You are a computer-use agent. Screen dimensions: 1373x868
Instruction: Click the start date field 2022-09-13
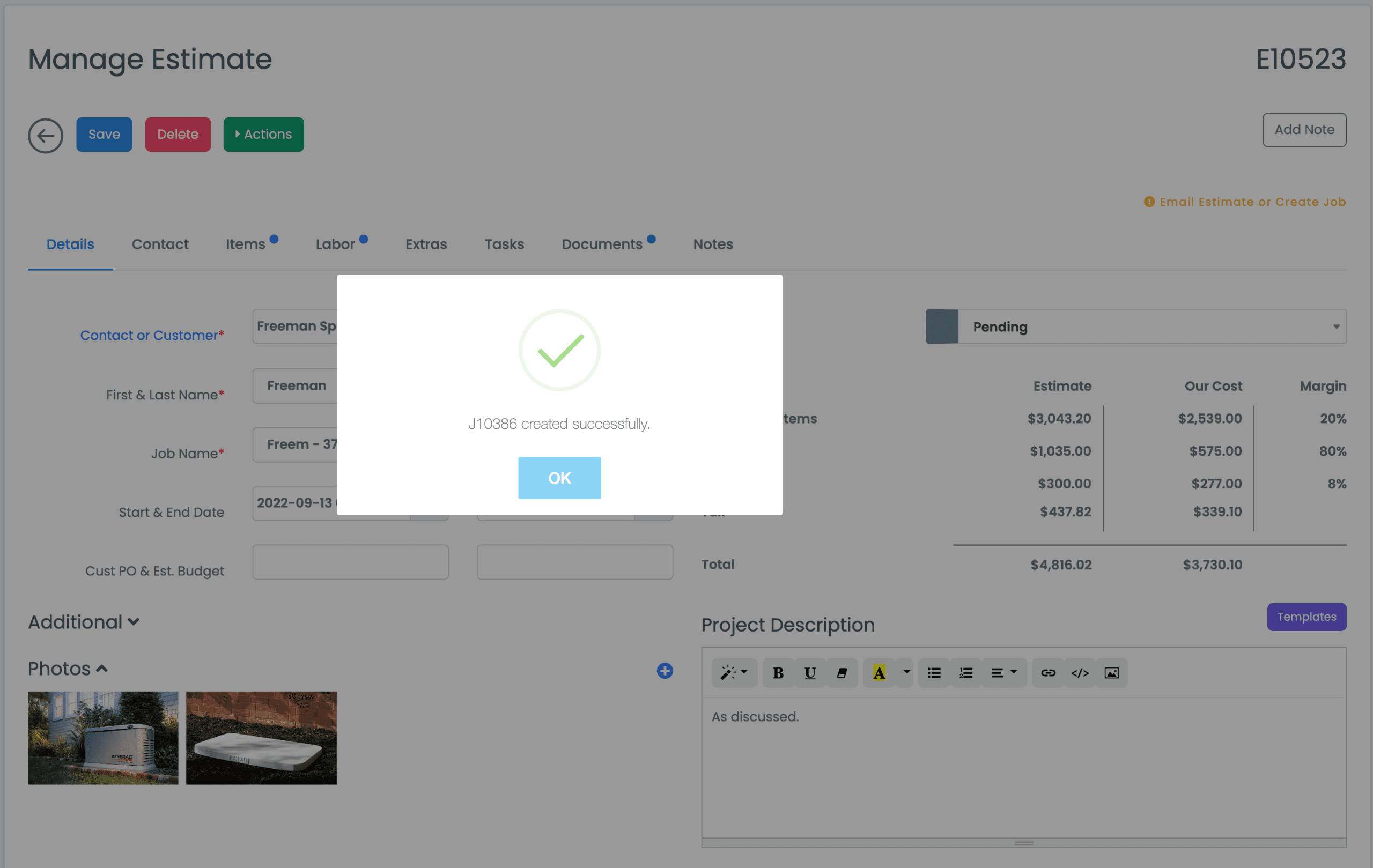coord(296,503)
